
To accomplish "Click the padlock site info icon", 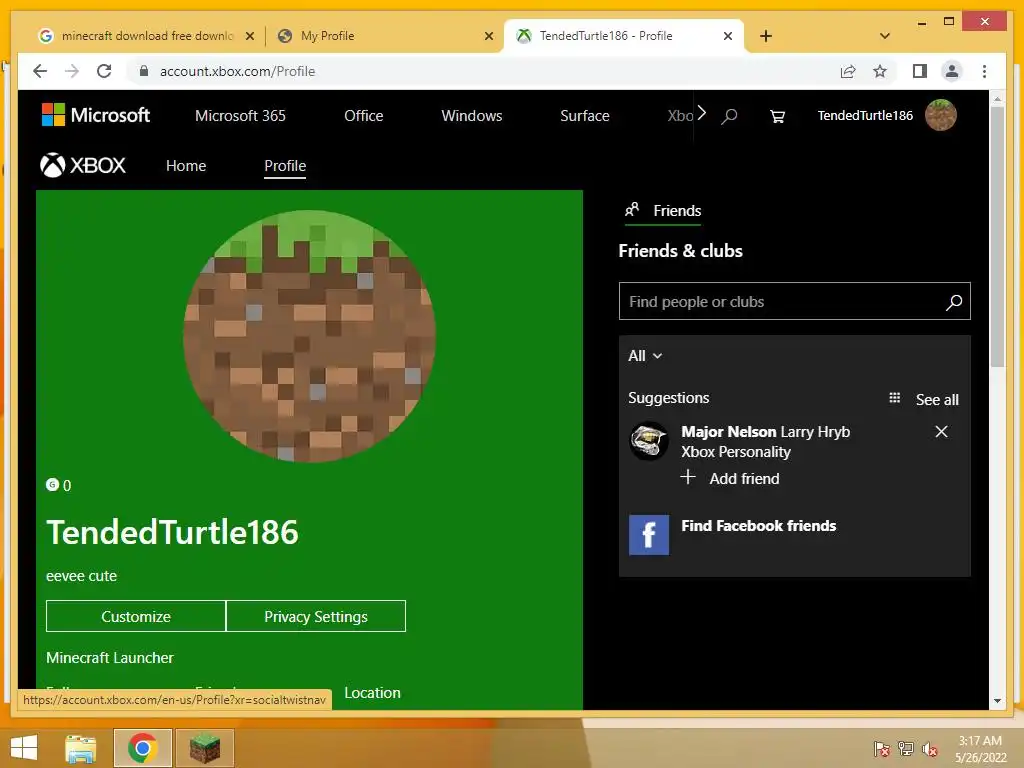I will [x=144, y=71].
